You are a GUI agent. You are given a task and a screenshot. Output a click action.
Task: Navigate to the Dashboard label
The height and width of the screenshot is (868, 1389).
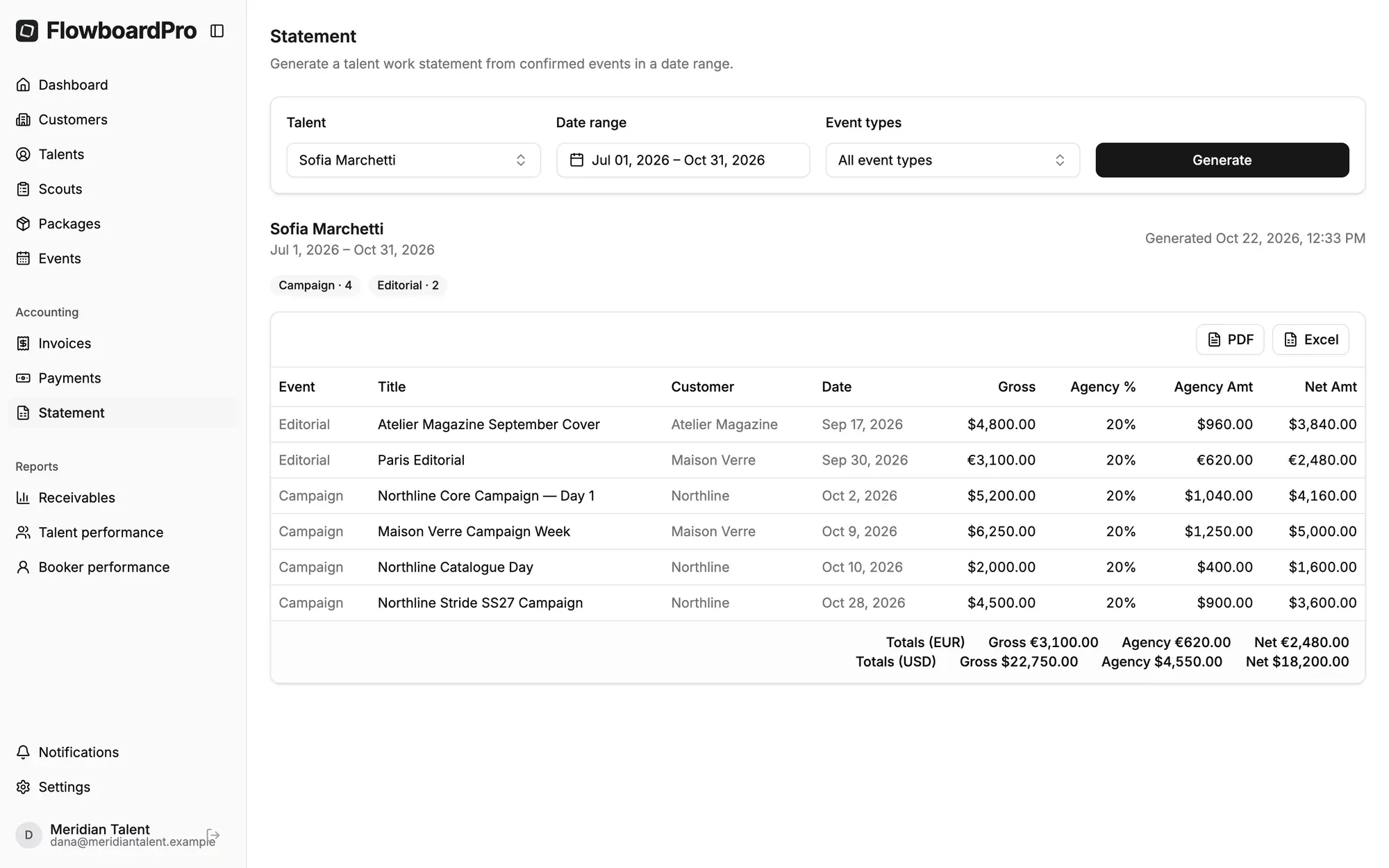(x=73, y=85)
